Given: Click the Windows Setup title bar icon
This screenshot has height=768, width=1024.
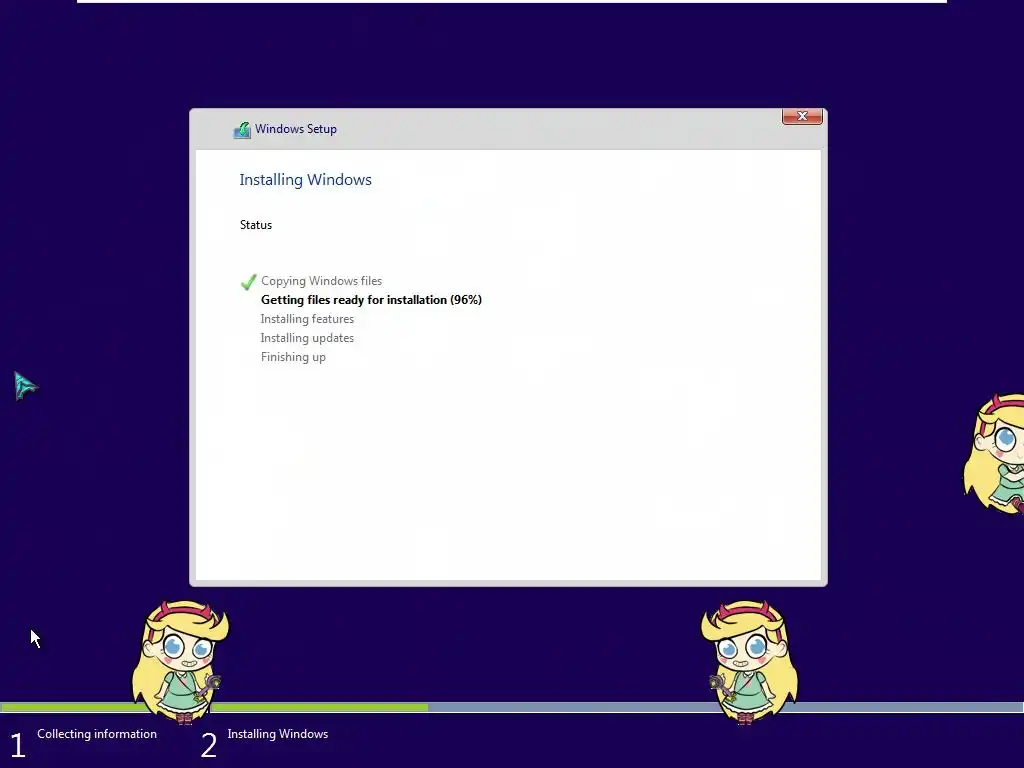Looking at the screenshot, I should tap(242, 130).
